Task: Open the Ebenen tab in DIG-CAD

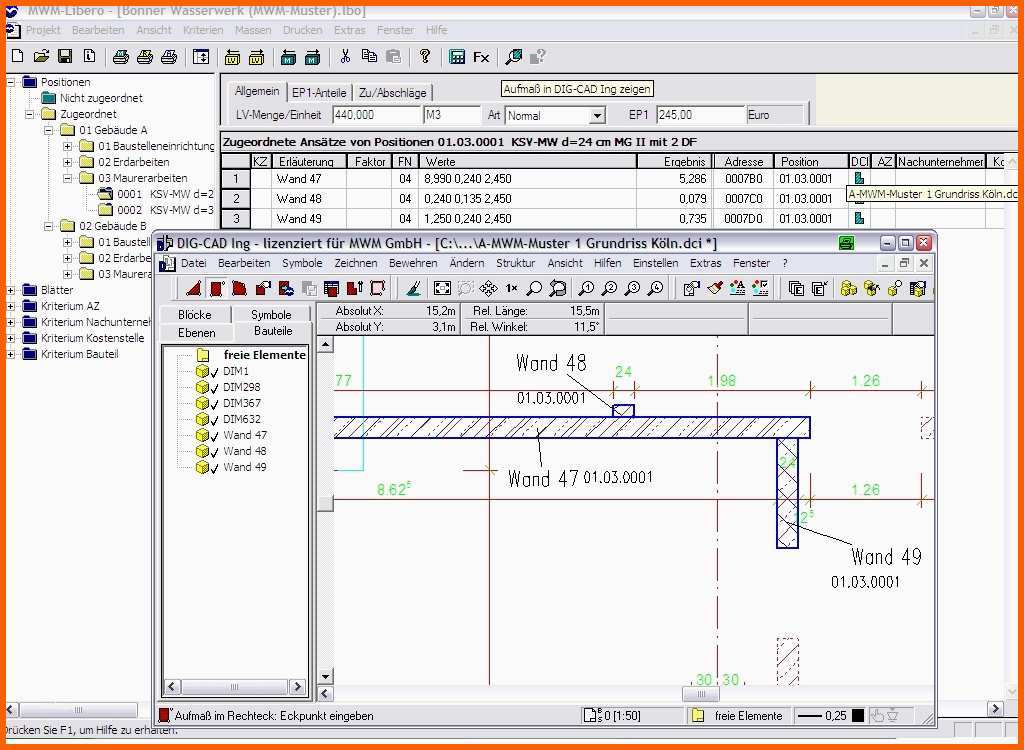Action: coord(197,333)
